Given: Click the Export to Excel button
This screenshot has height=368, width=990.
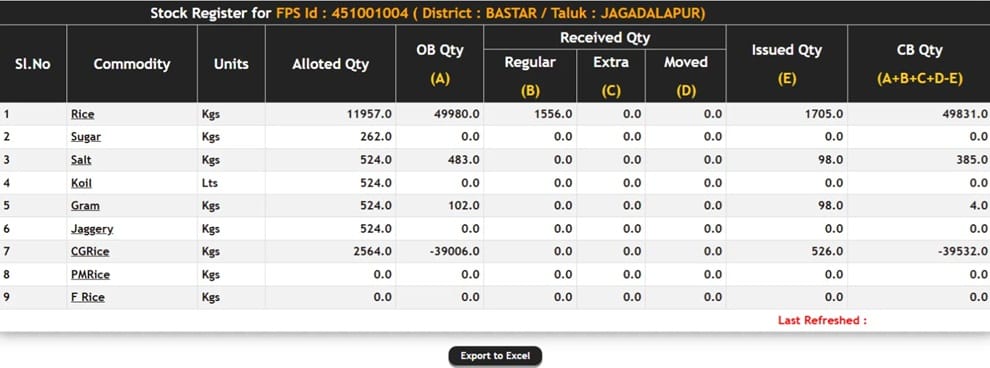Looking at the screenshot, I should coord(495,356).
